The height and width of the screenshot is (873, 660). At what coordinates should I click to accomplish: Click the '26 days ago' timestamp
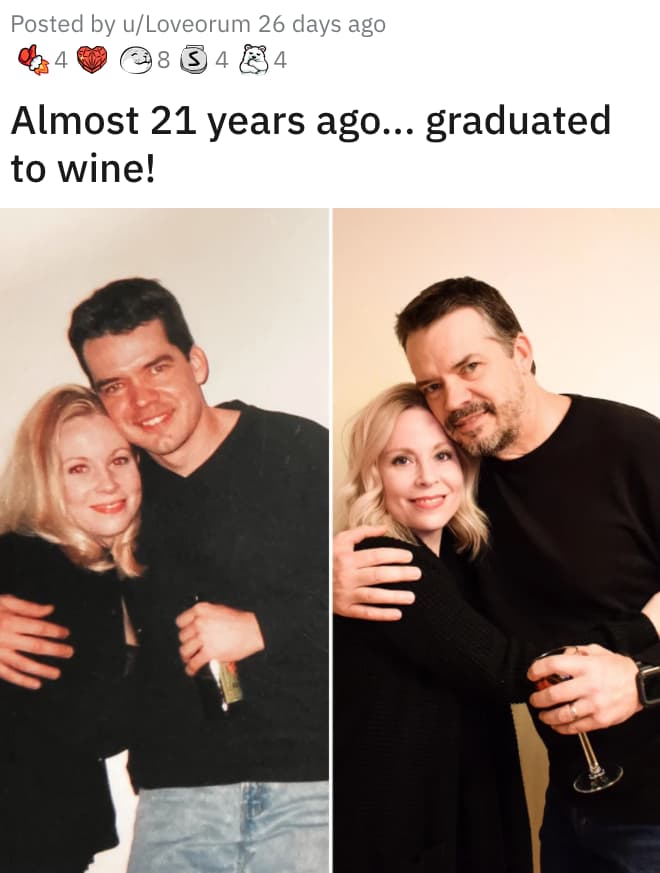click(x=321, y=24)
